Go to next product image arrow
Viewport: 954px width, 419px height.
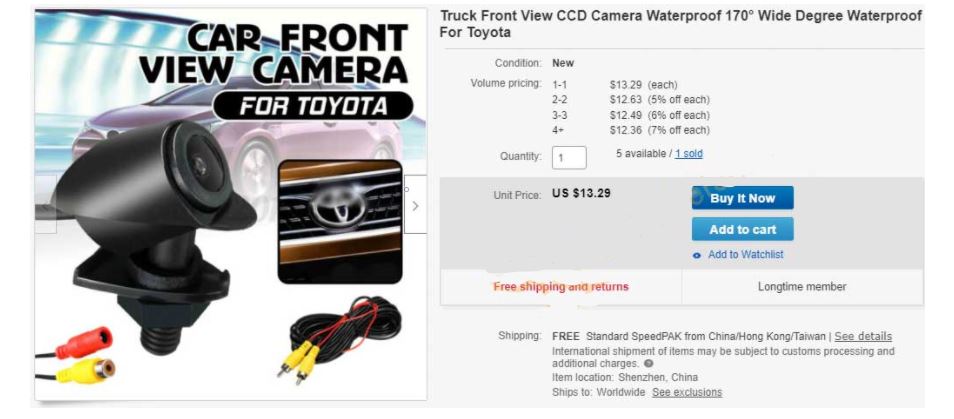pyautogui.click(x=415, y=204)
